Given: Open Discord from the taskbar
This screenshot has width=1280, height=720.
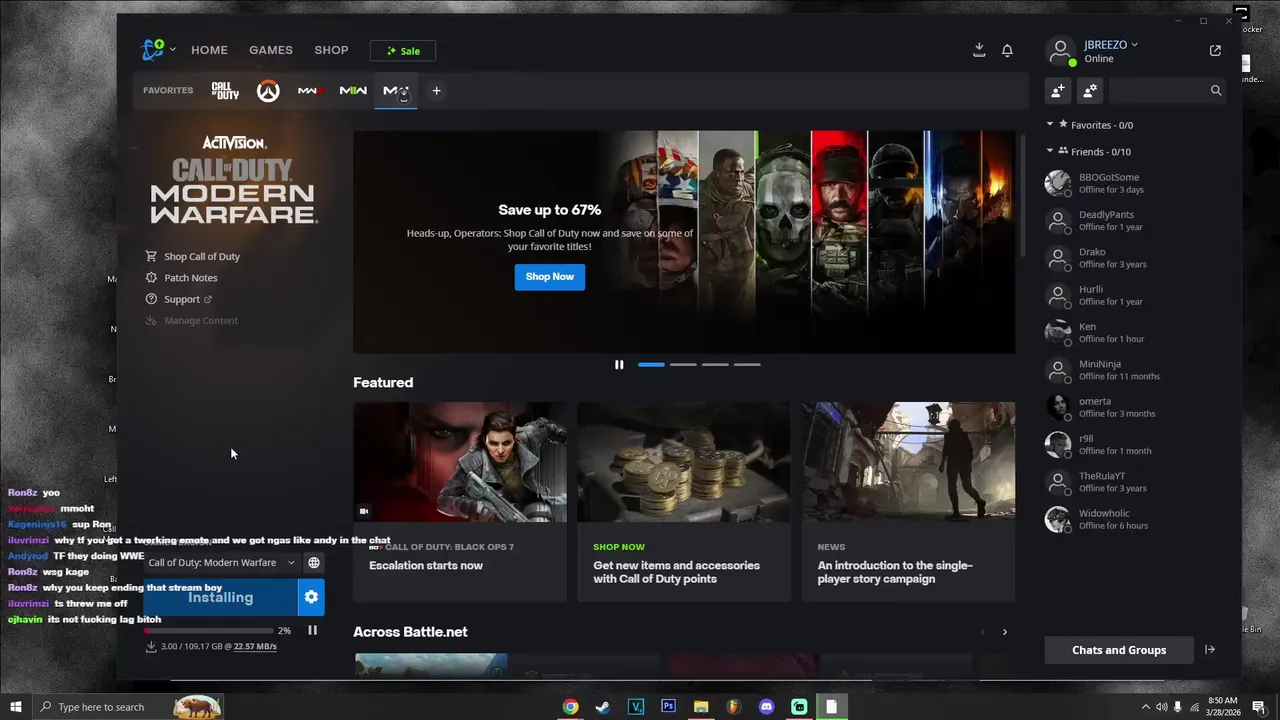Looking at the screenshot, I should point(766,707).
